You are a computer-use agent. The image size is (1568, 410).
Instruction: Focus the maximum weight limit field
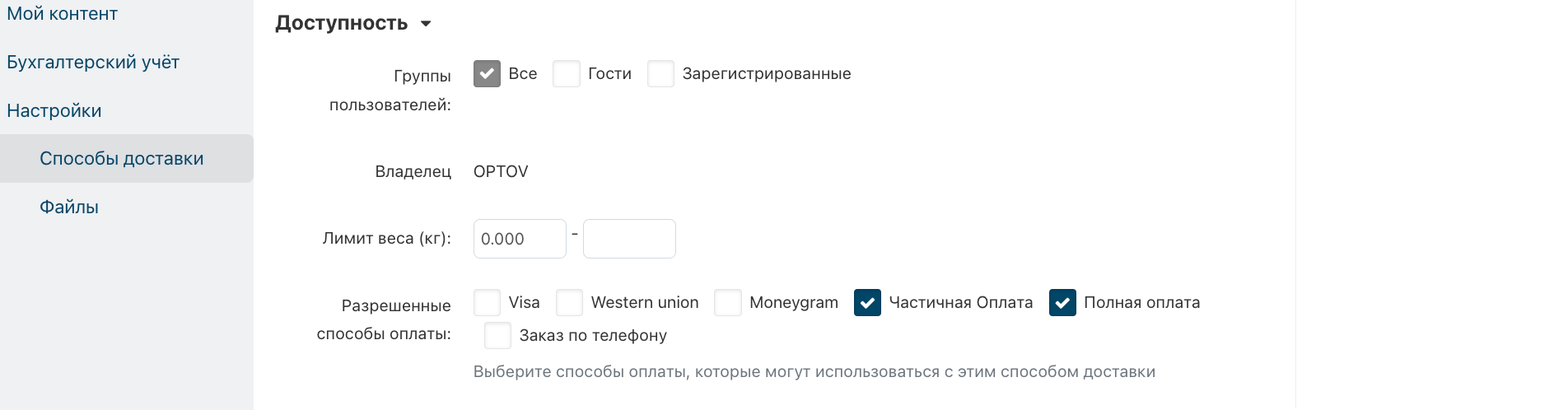(629, 239)
